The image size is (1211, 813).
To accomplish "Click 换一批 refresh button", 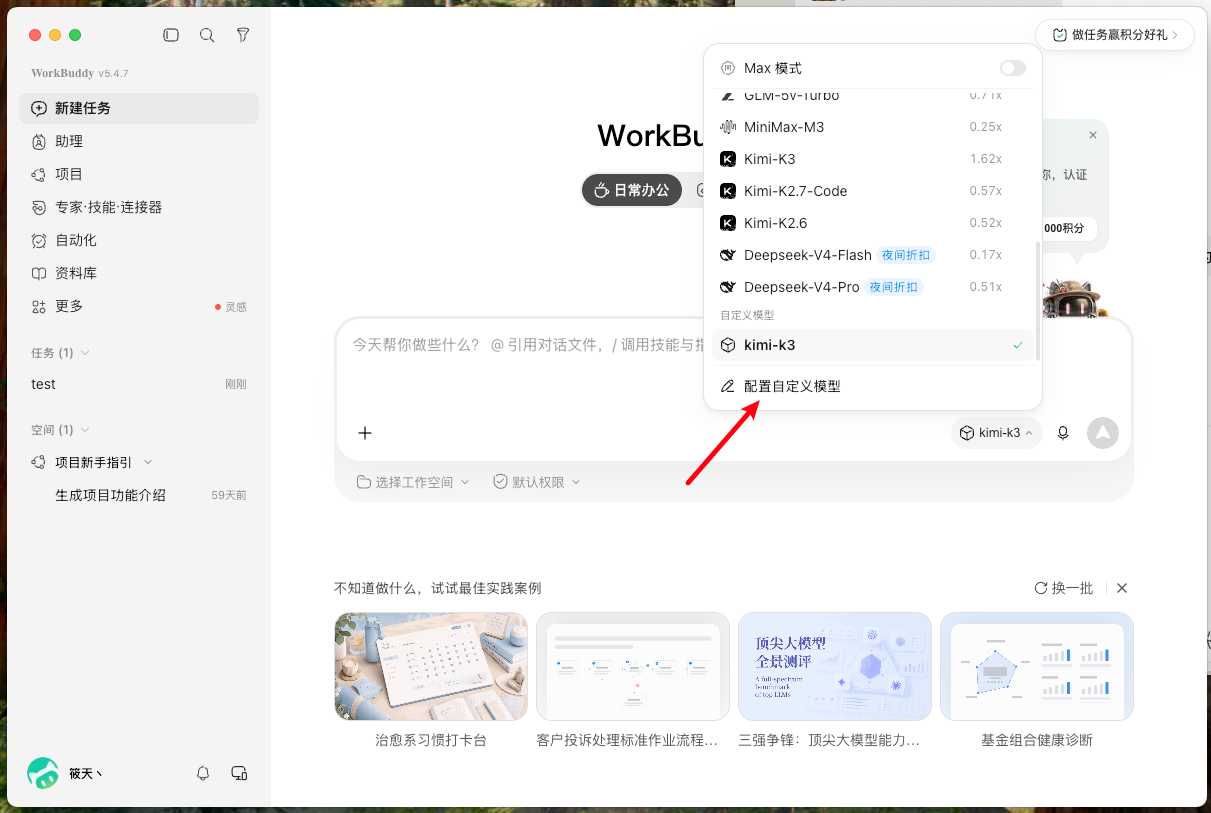I will [1064, 588].
